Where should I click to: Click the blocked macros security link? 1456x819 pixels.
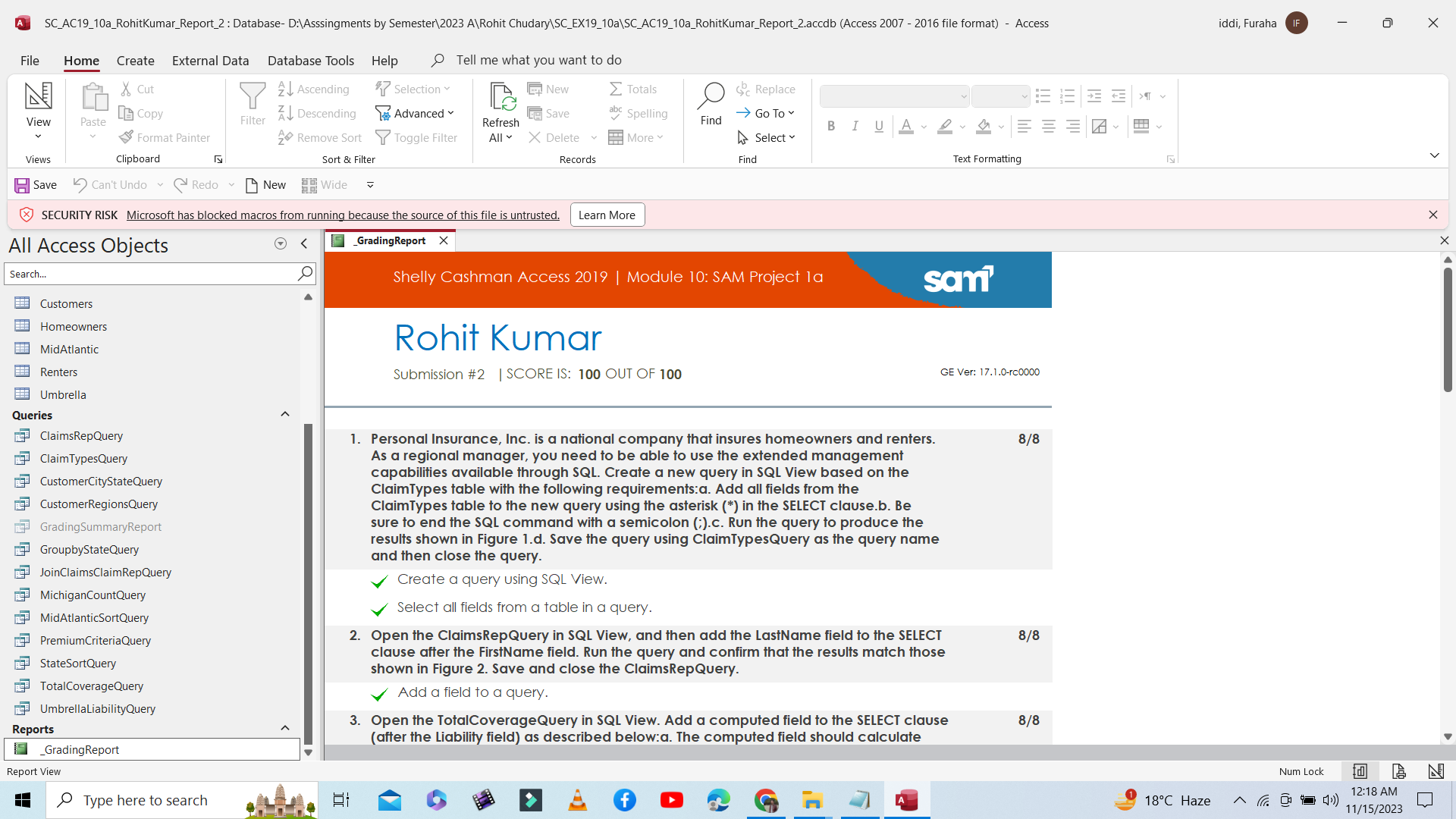(x=343, y=215)
